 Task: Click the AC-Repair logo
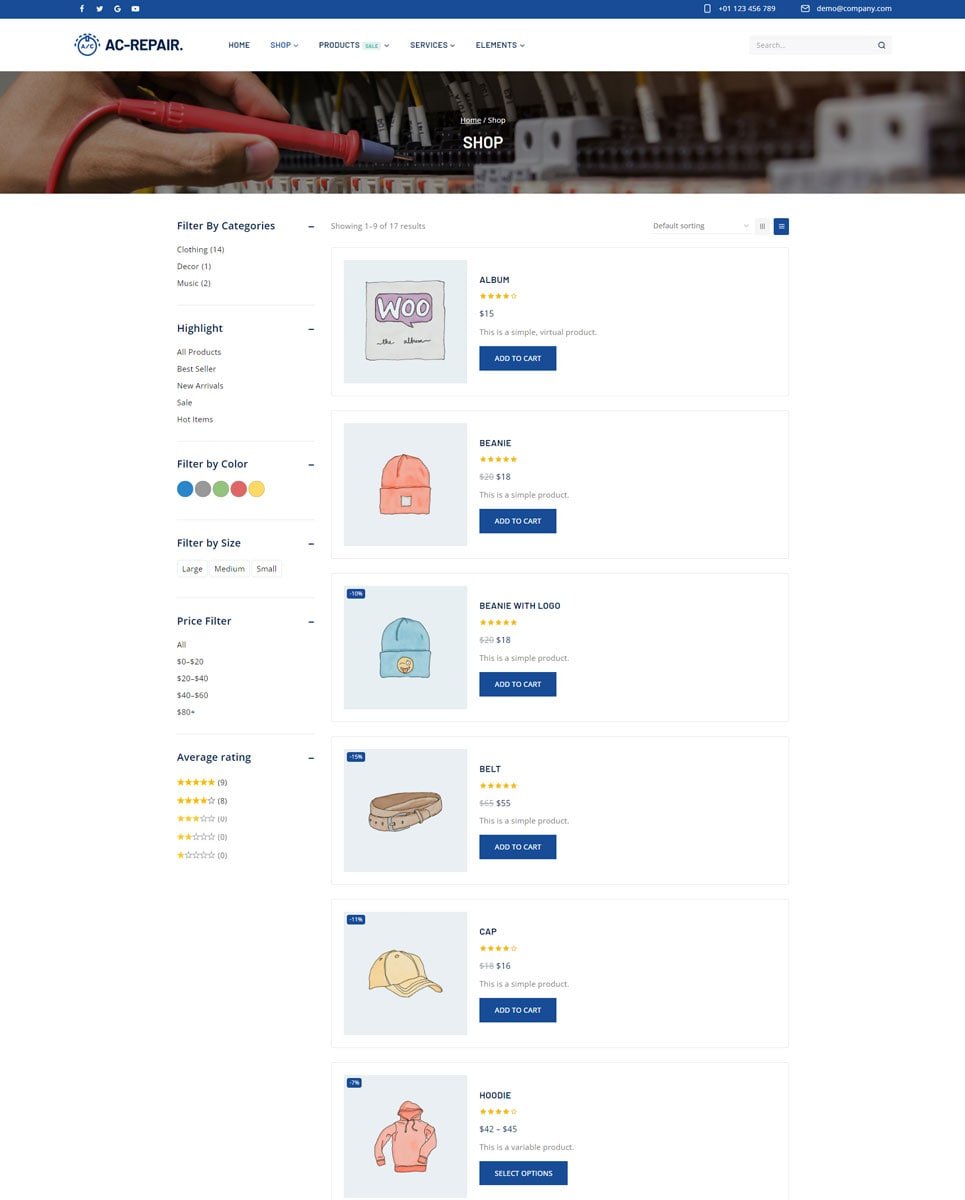[129, 45]
